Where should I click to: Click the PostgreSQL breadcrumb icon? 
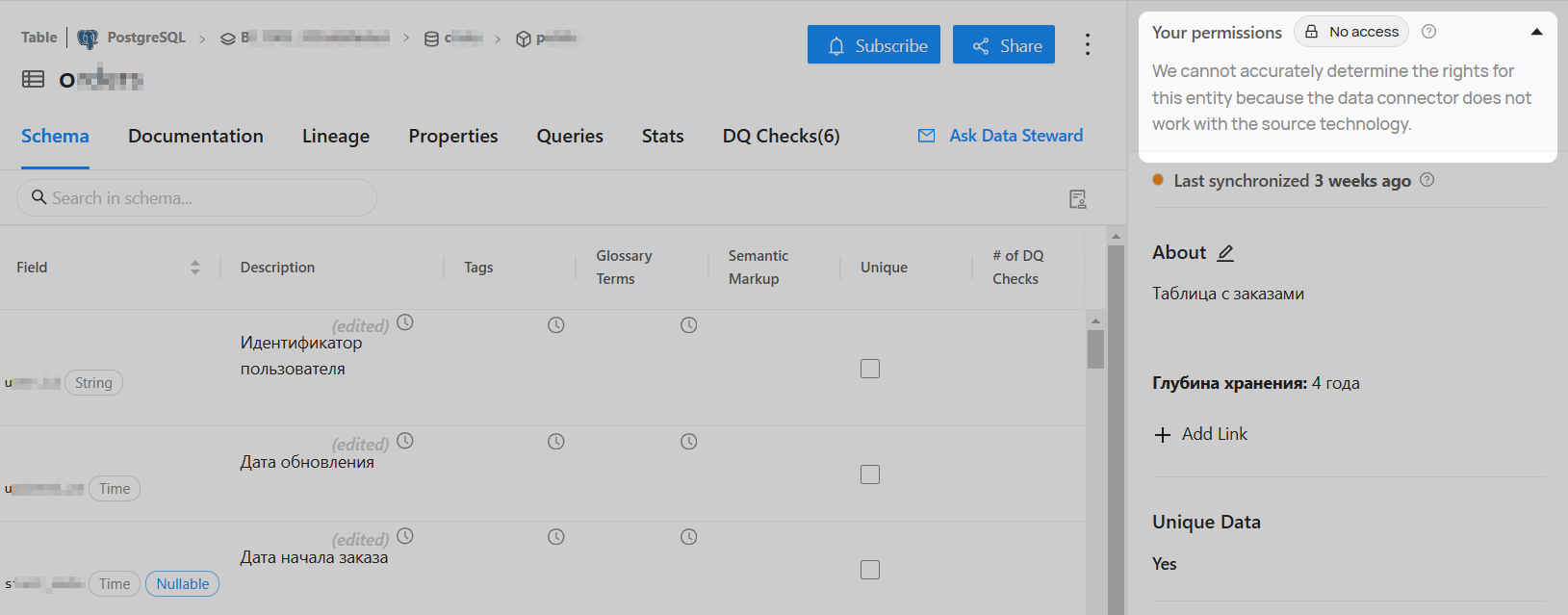(x=88, y=38)
